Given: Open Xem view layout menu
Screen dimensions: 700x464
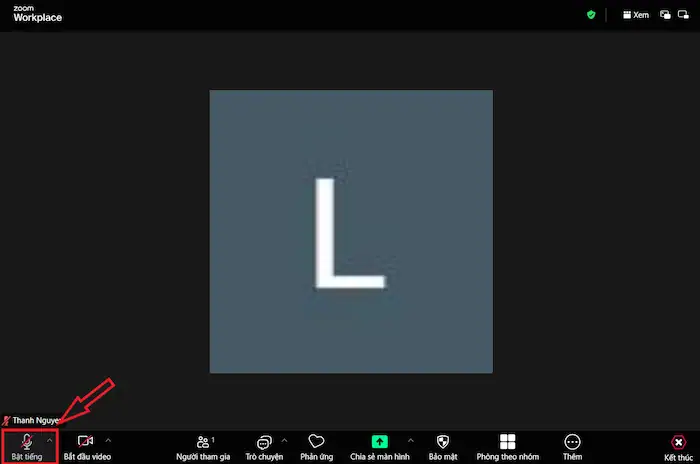Looking at the screenshot, I should coord(636,15).
